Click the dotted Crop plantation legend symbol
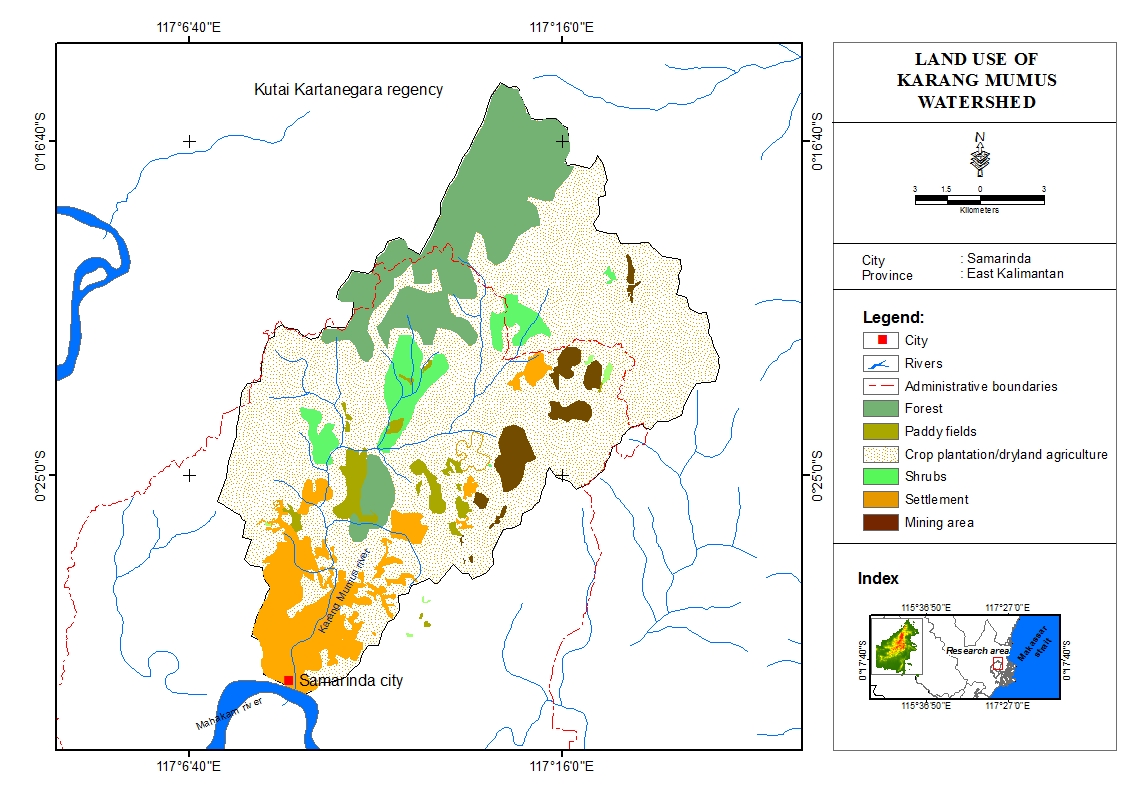 point(880,454)
